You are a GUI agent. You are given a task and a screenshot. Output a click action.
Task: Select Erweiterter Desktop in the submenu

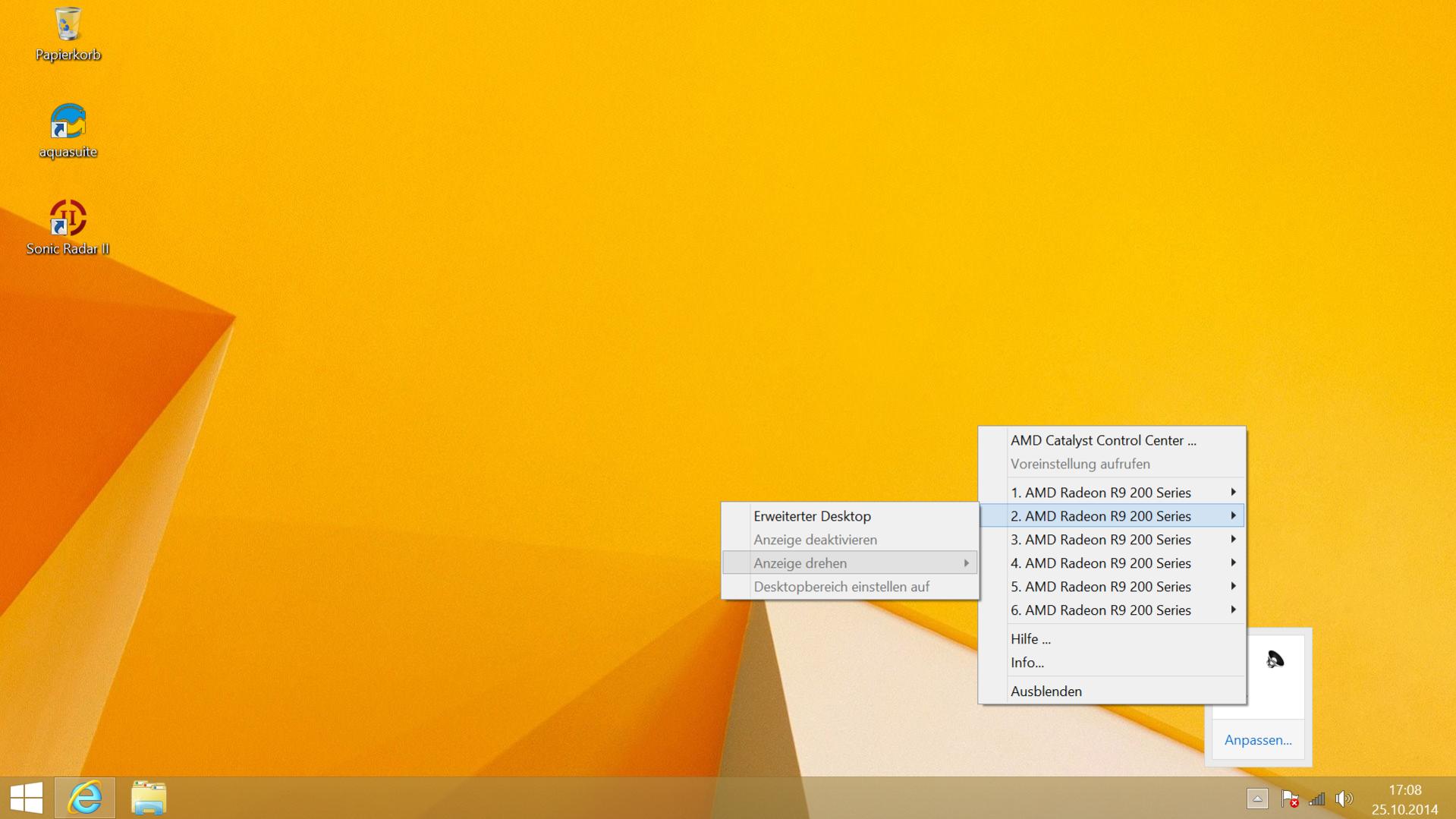coord(850,516)
